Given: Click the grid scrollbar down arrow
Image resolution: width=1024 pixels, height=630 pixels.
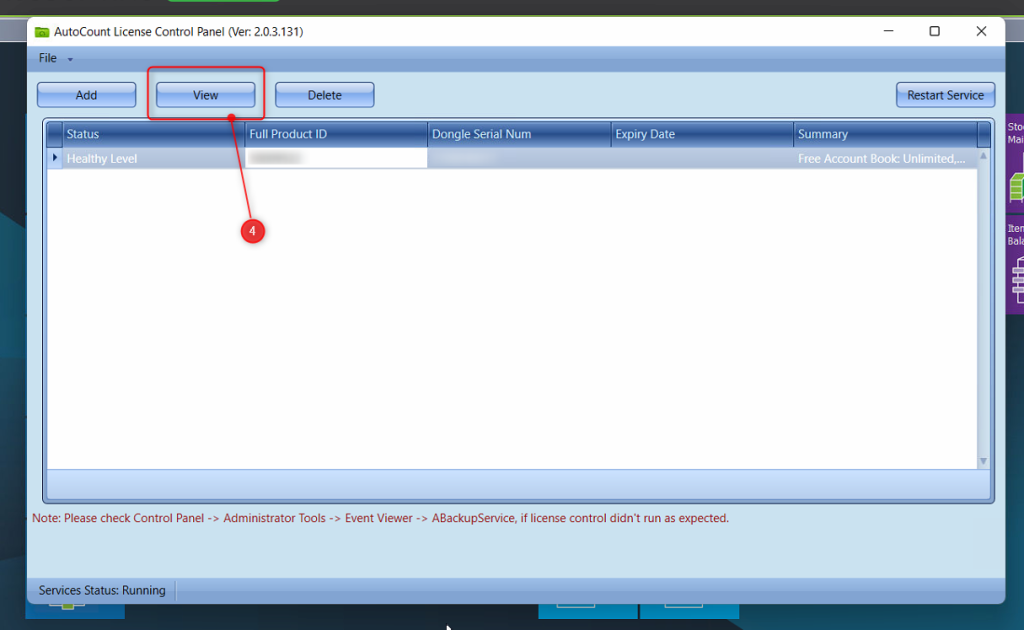Looking at the screenshot, I should pyautogui.click(x=983, y=461).
